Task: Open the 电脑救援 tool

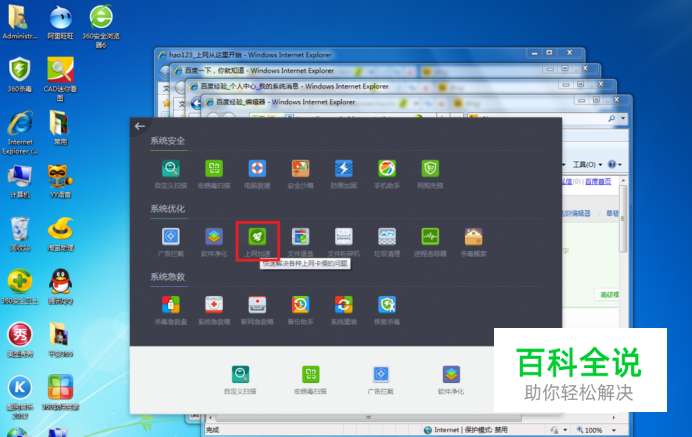Action: tap(257, 174)
